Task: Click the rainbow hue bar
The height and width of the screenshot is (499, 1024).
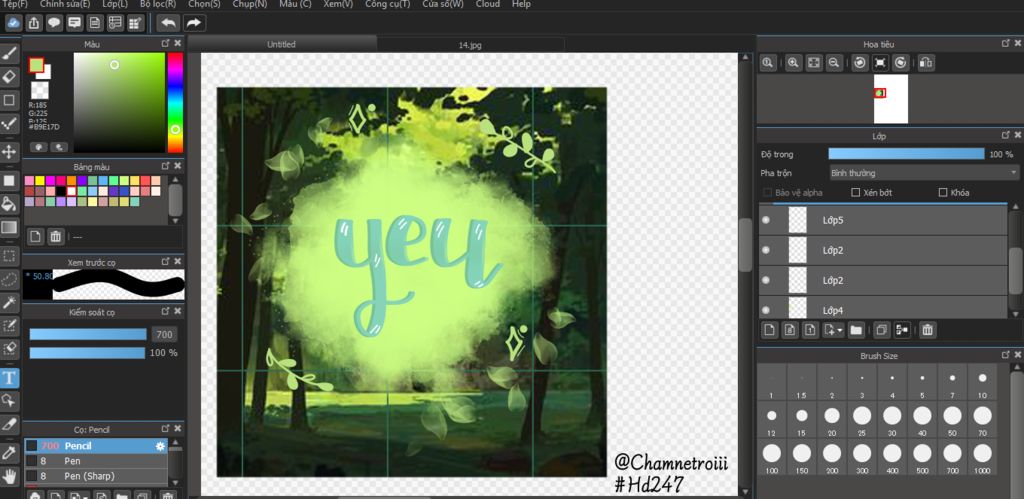Action: [175, 103]
